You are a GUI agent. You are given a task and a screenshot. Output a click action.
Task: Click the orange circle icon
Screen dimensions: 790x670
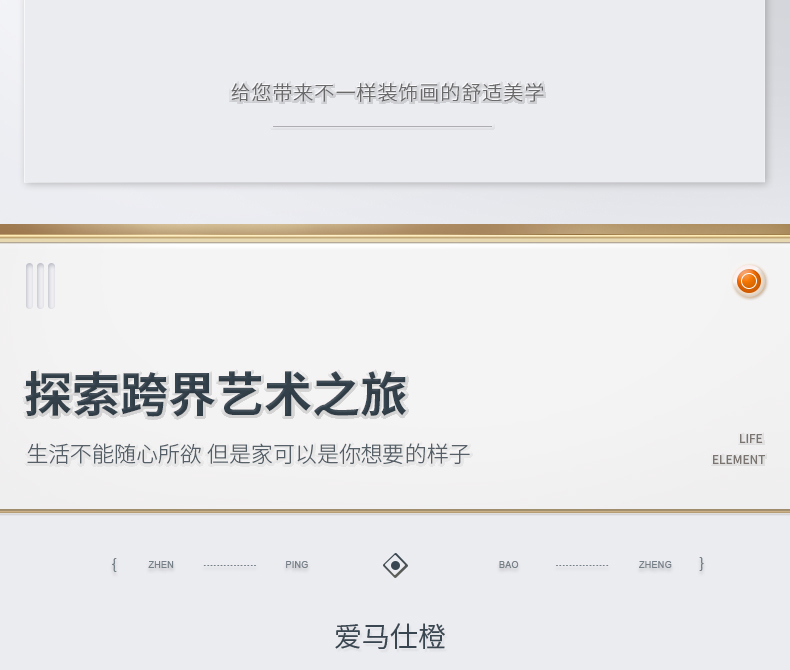tap(749, 281)
